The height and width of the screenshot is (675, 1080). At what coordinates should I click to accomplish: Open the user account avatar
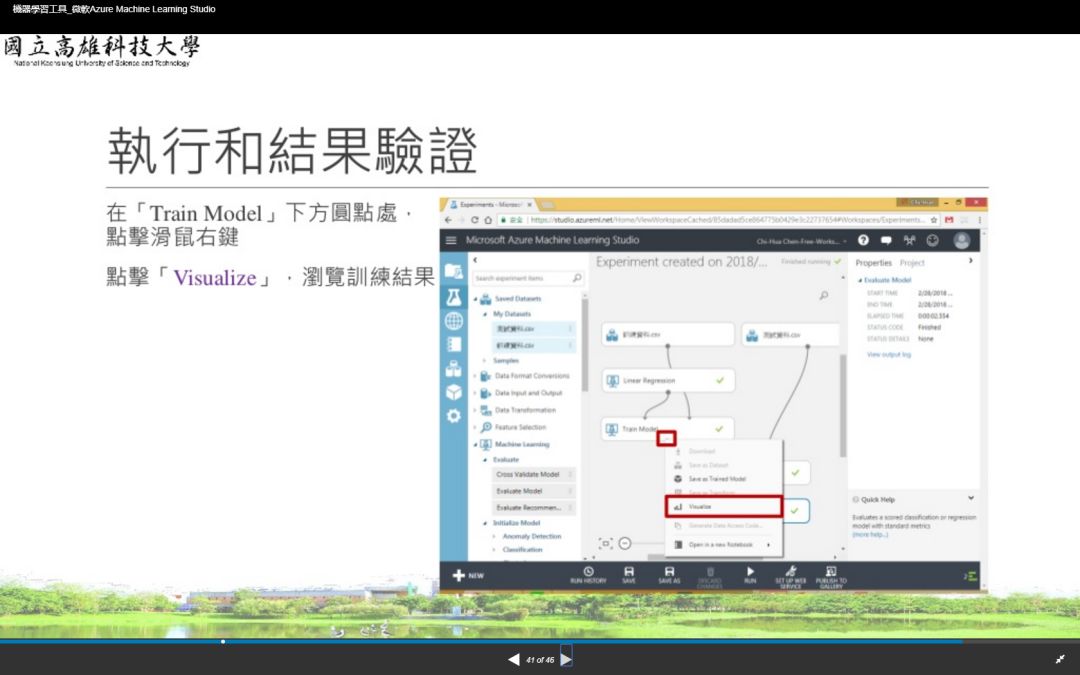962,240
